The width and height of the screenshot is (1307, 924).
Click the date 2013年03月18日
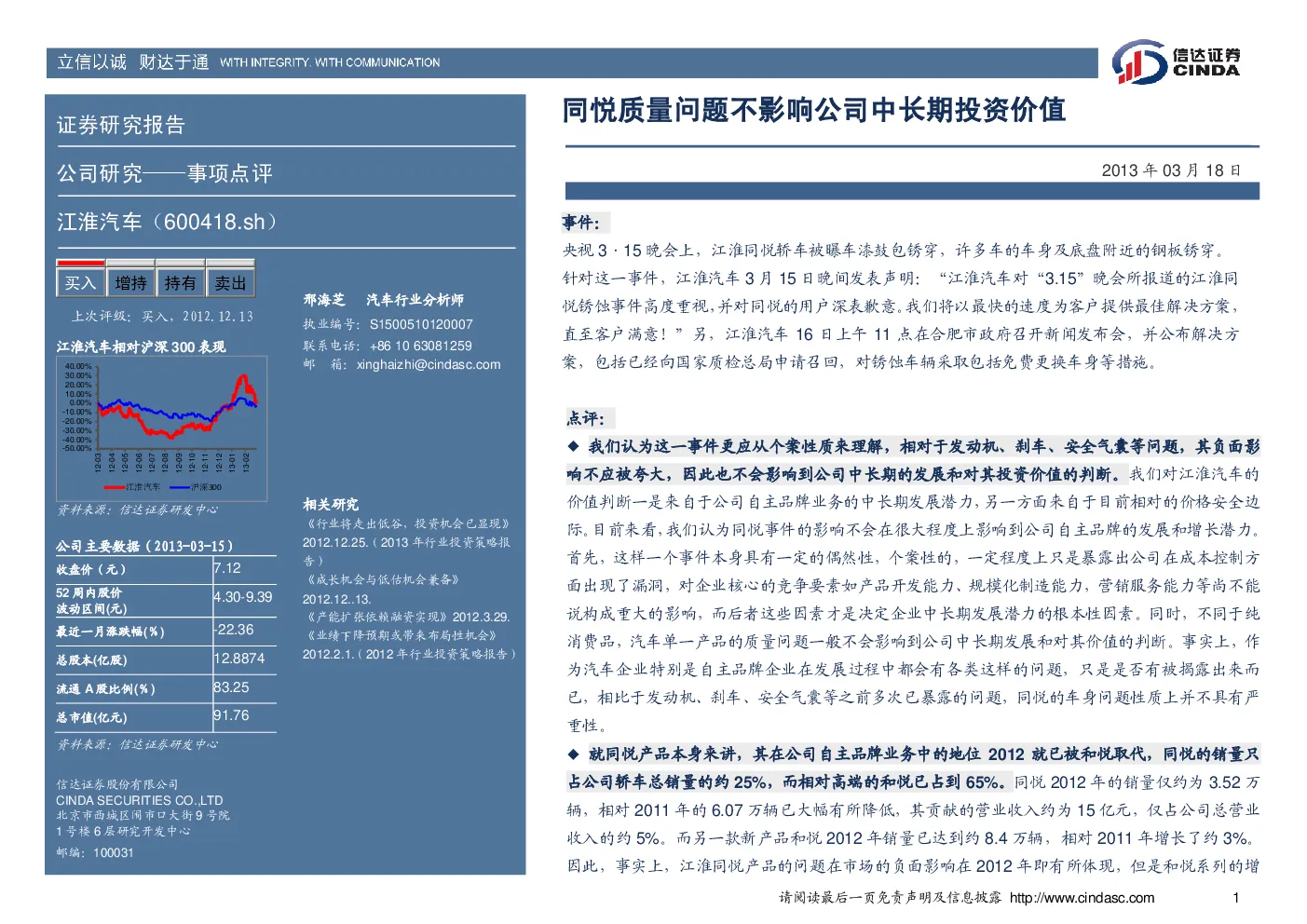pyautogui.click(x=1171, y=170)
